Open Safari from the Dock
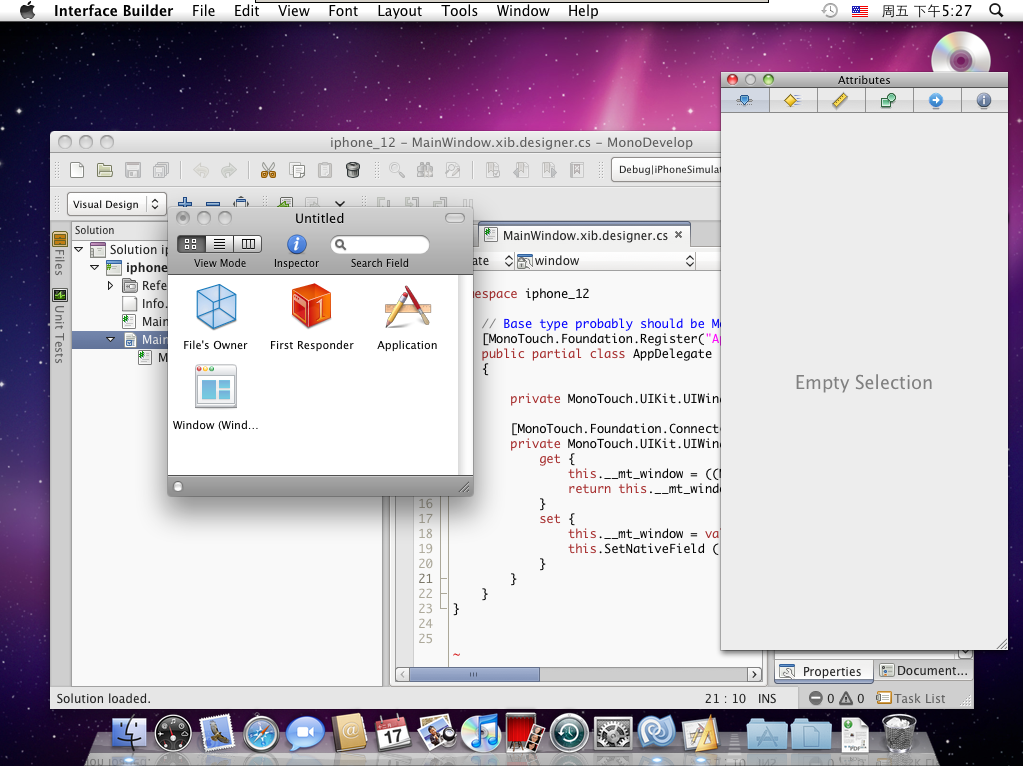Screen dimensions: 1023x766 point(261,733)
